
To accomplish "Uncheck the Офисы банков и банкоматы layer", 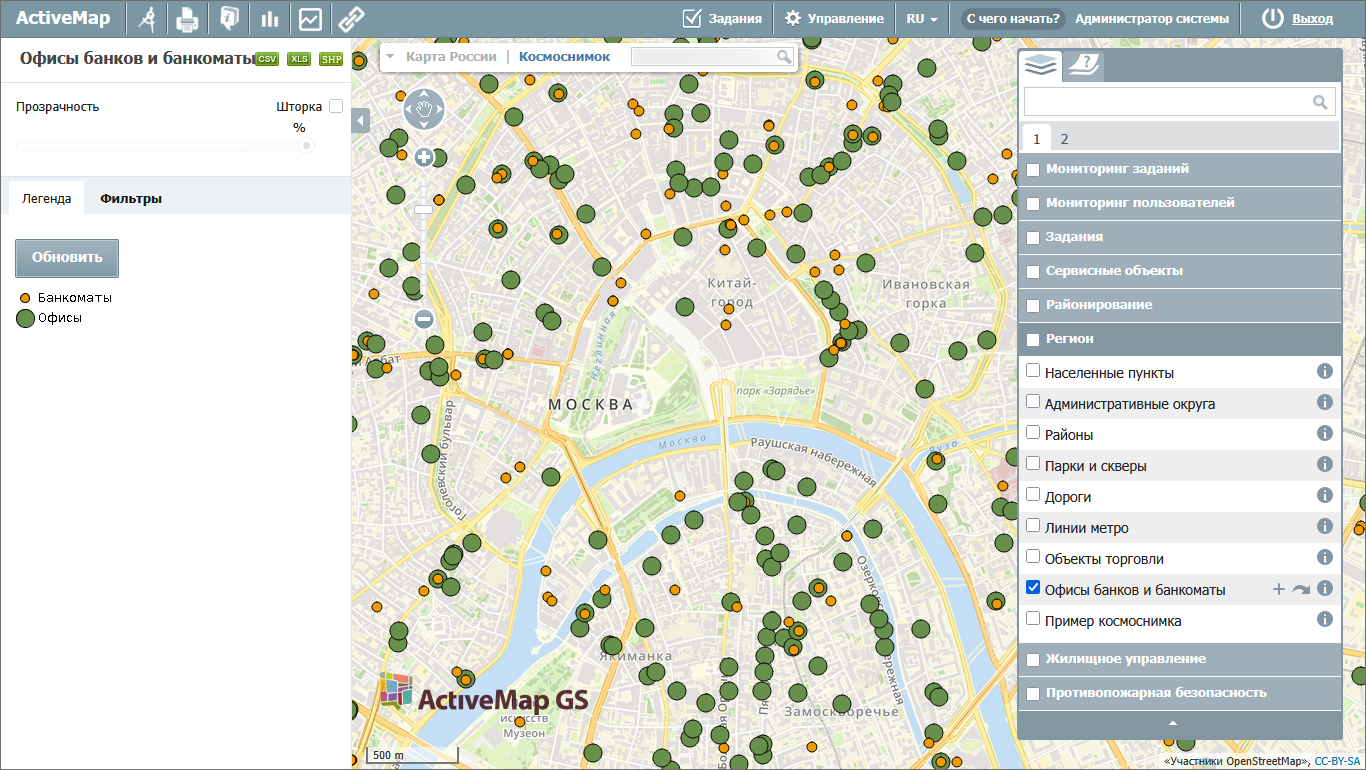I will 1033,588.
